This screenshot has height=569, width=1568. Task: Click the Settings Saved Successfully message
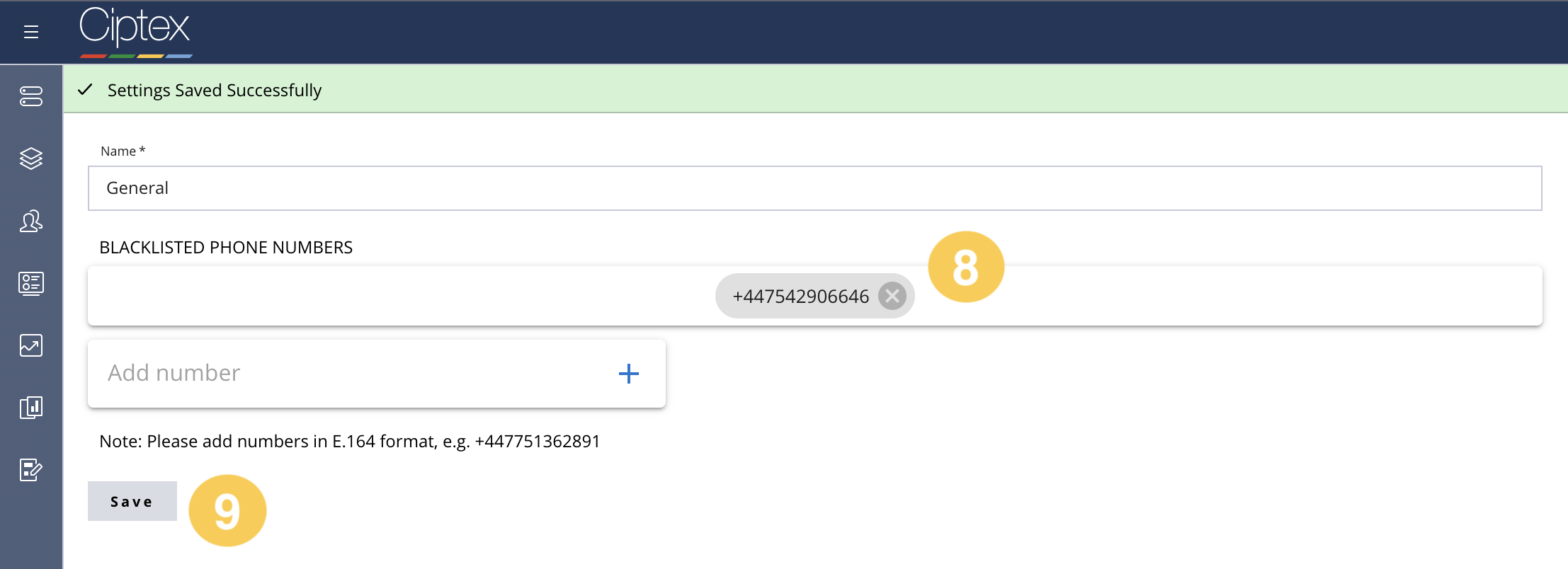pyautogui.click(x=215, y=91)
